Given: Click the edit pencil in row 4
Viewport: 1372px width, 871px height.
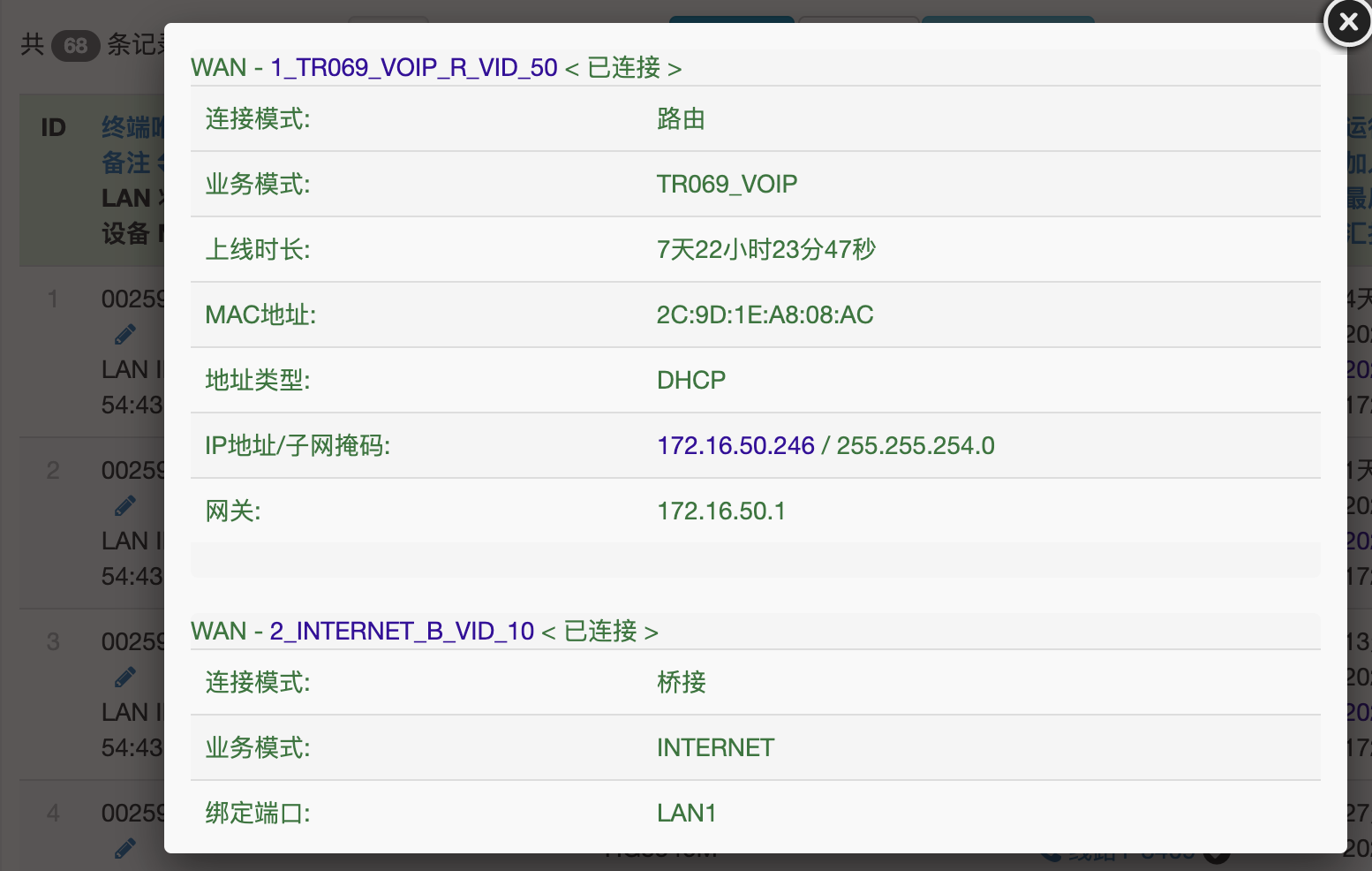Looking at the screenshot, I should (x=125, y=848).
